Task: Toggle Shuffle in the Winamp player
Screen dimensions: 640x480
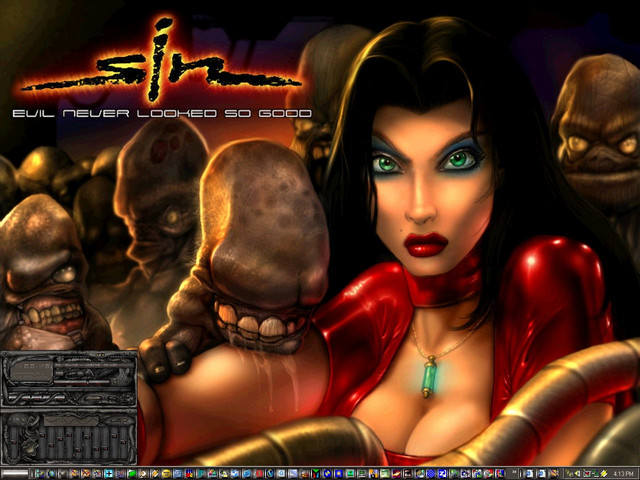Action: pyautogui.click(x=93, y=398)
